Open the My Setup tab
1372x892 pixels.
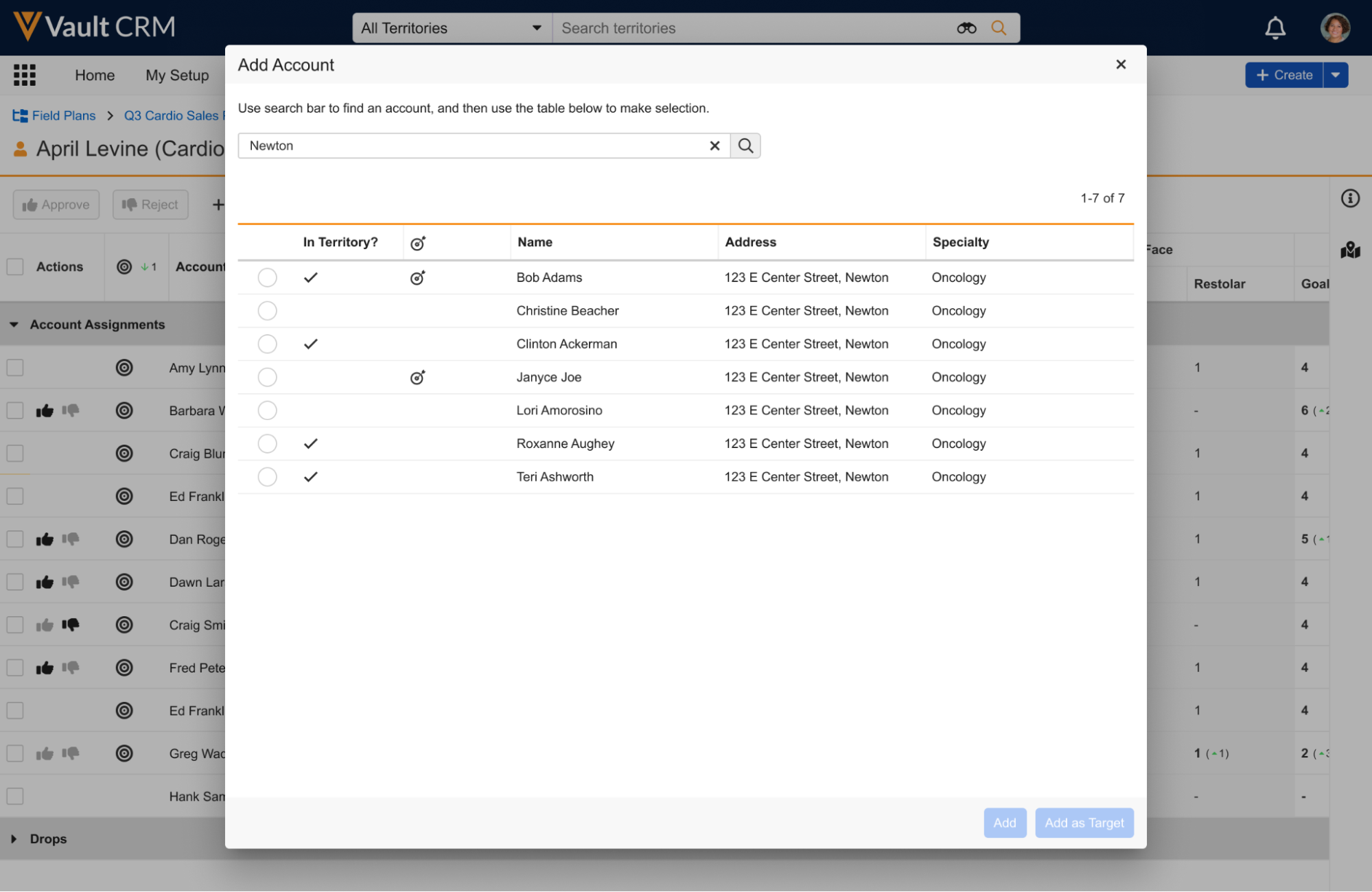[177, 75]
